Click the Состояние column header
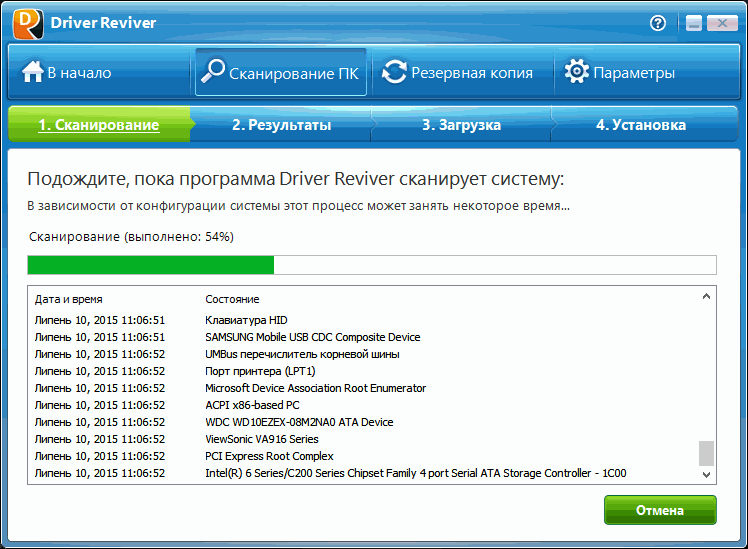748x549 pixels. (232, 299)
